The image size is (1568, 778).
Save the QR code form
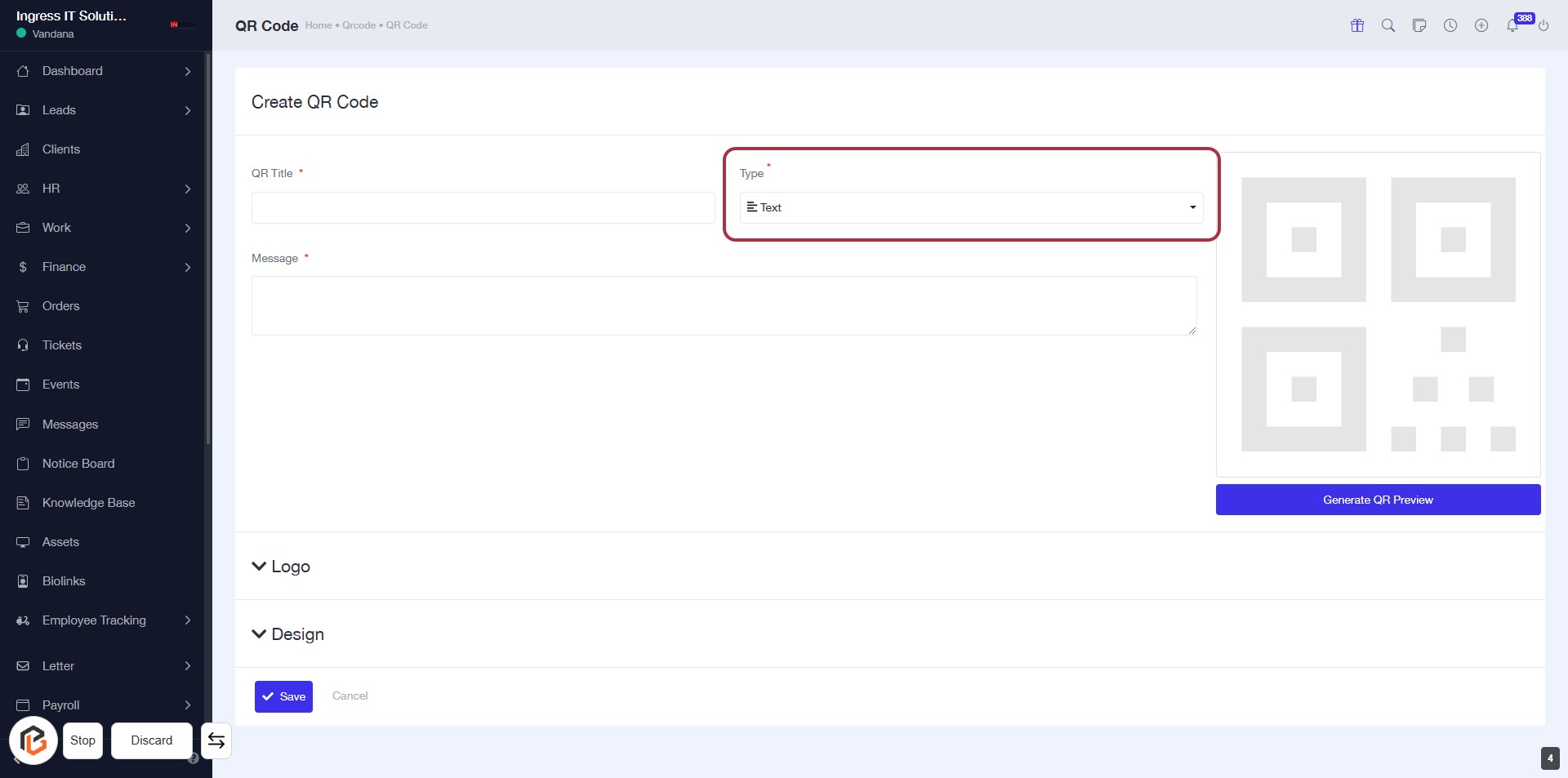[x=283, y=696]
